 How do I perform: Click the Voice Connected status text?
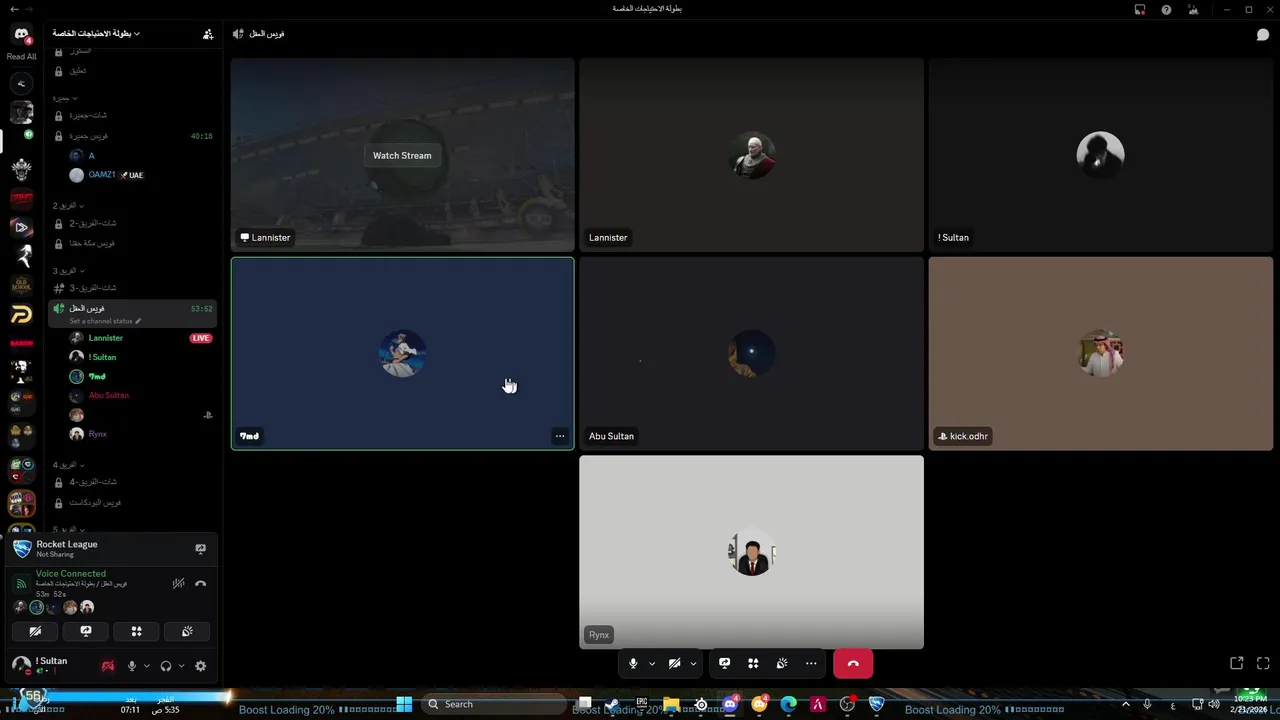[x=71, y=574]
